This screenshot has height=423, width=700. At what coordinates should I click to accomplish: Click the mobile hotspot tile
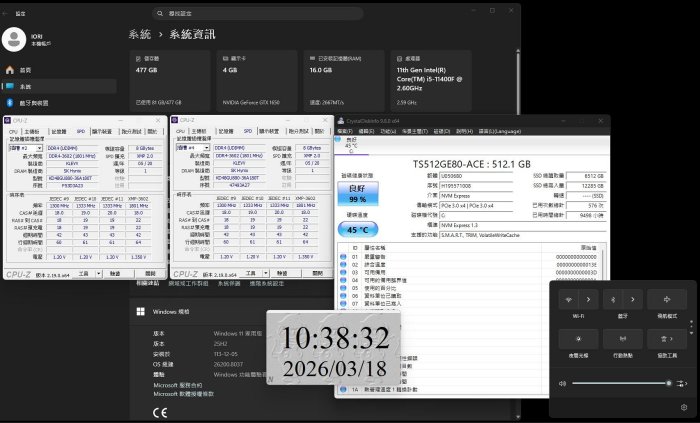(623, 337)
